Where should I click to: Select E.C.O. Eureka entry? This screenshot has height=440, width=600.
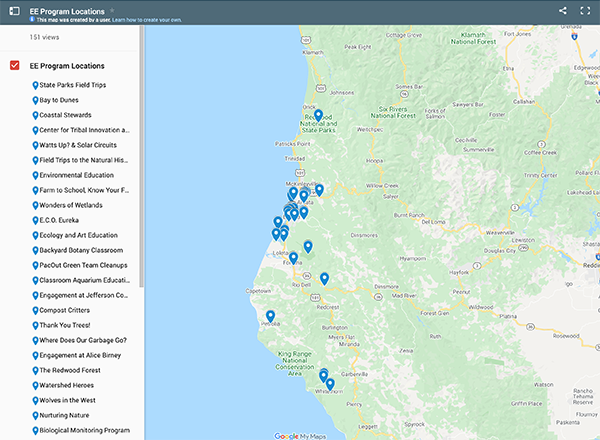click(x=59, y=220)
